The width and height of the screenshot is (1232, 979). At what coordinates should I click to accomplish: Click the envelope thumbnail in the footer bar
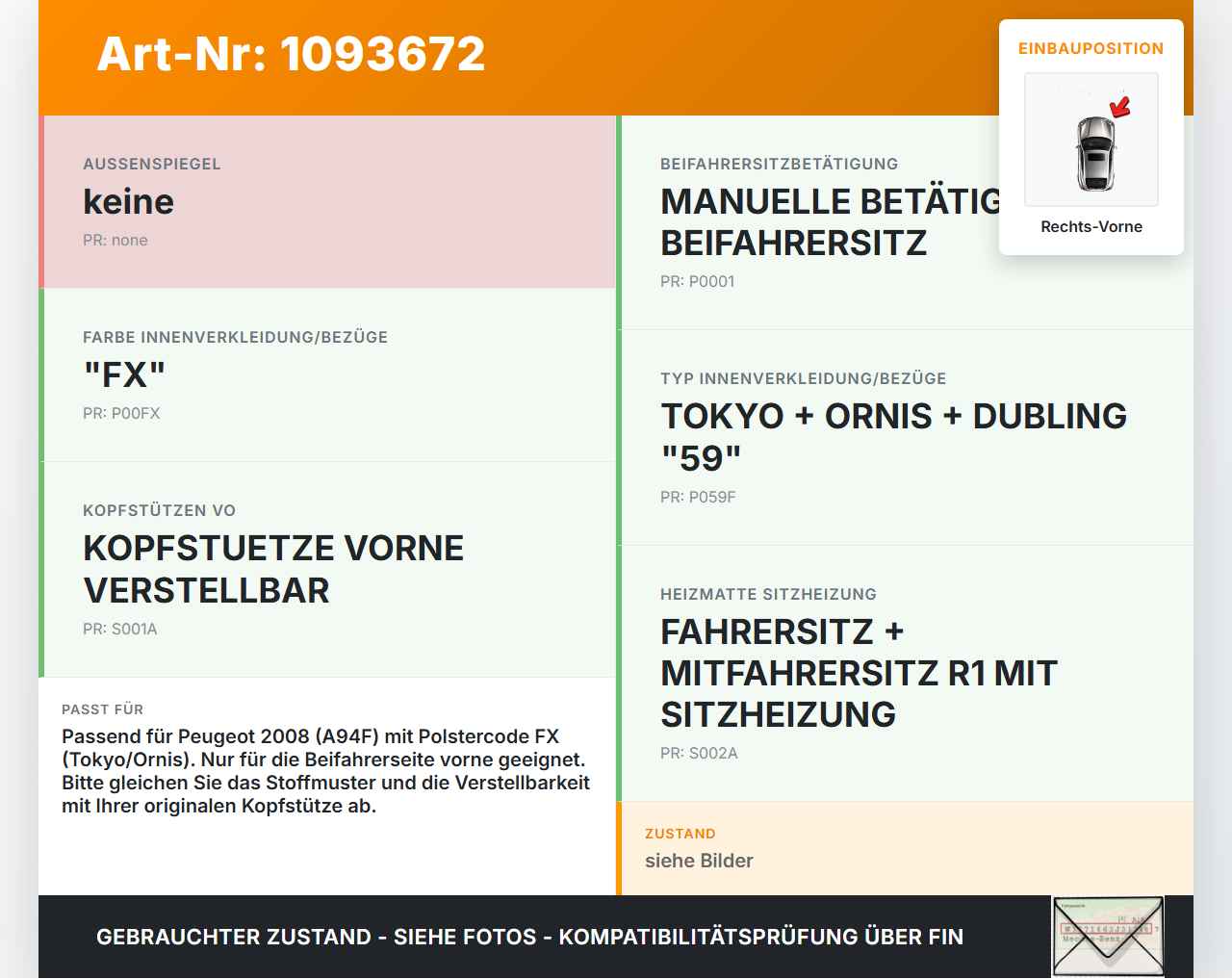coord(1109,937)
